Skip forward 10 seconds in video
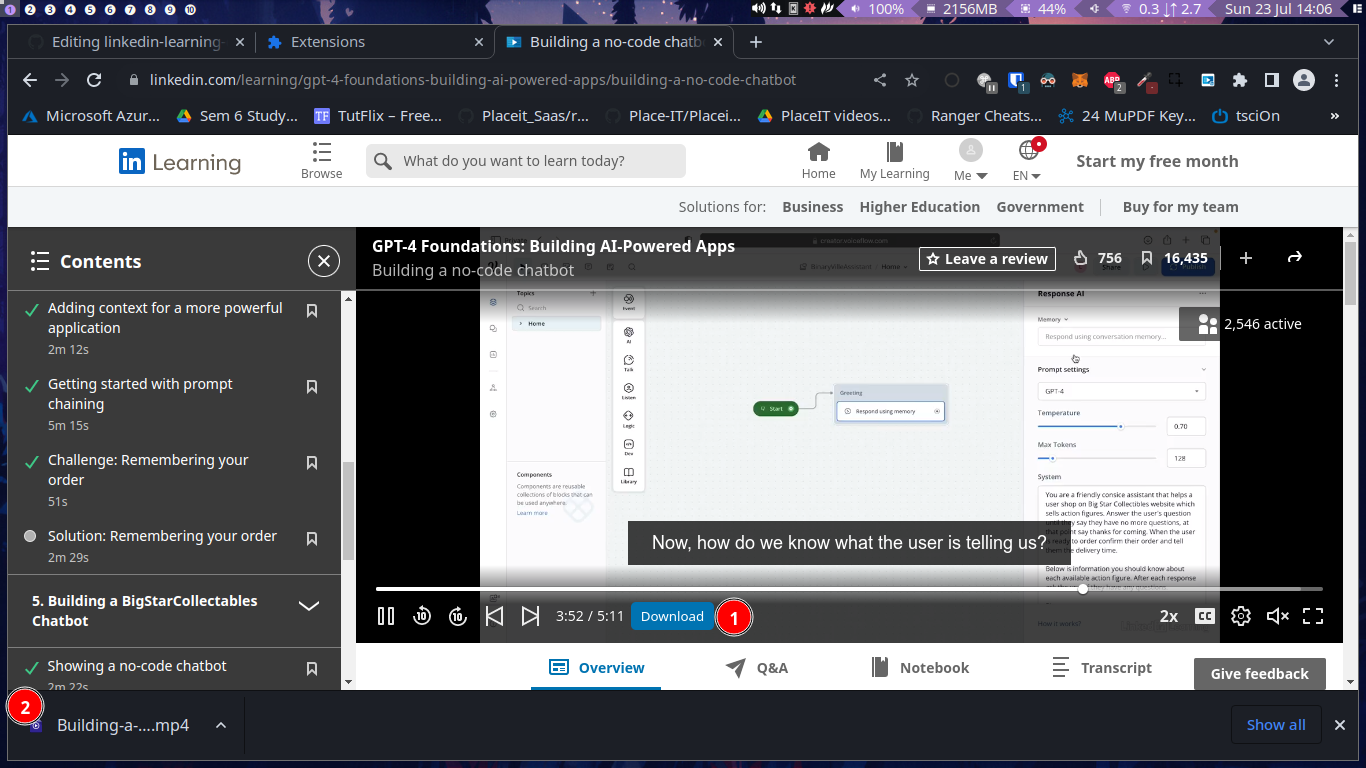This screenshot has height=768, width=1366. coord(458,616)
